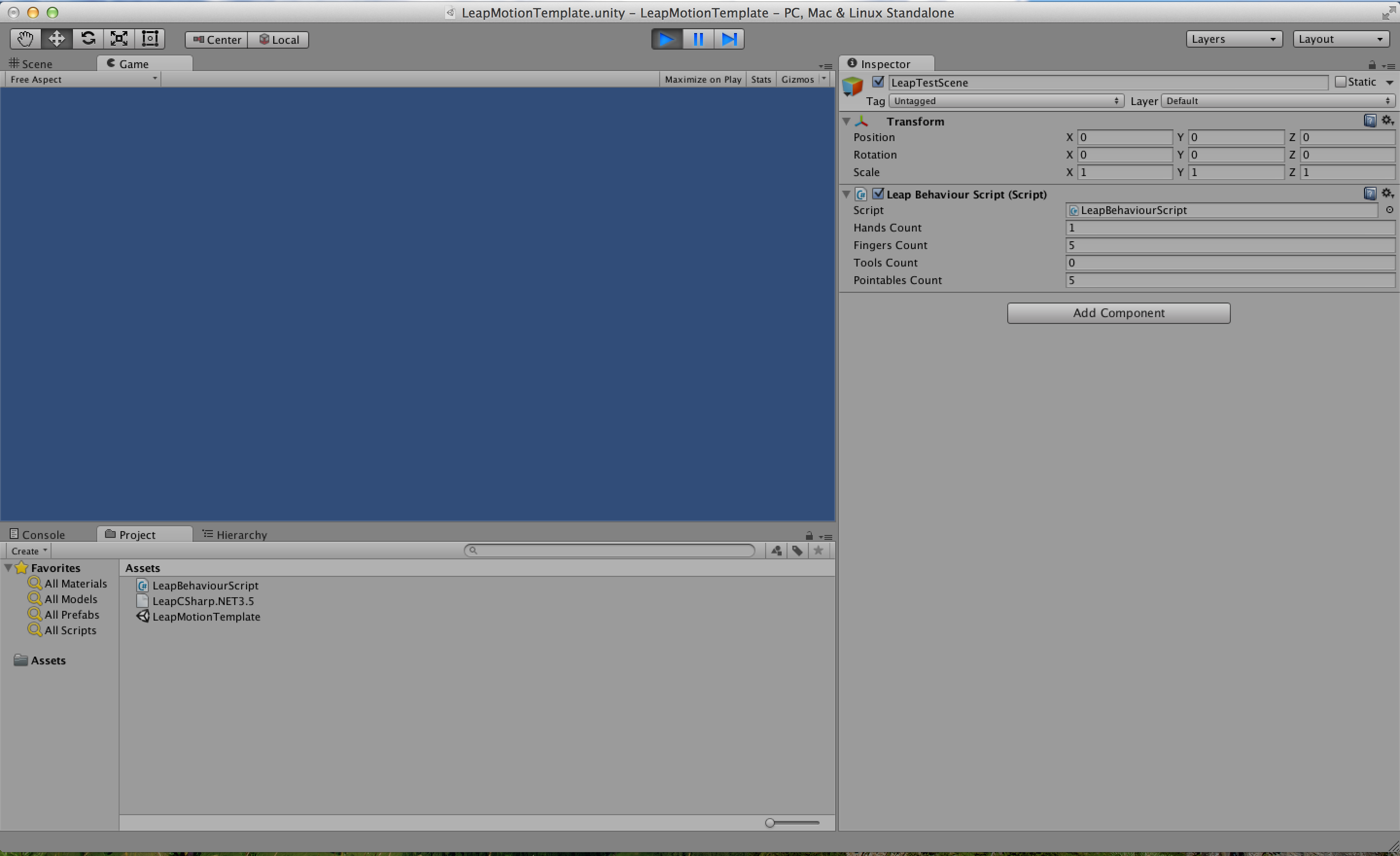
Task: Open the Static flags dropdown arrow
Action: pos(1389,82)
